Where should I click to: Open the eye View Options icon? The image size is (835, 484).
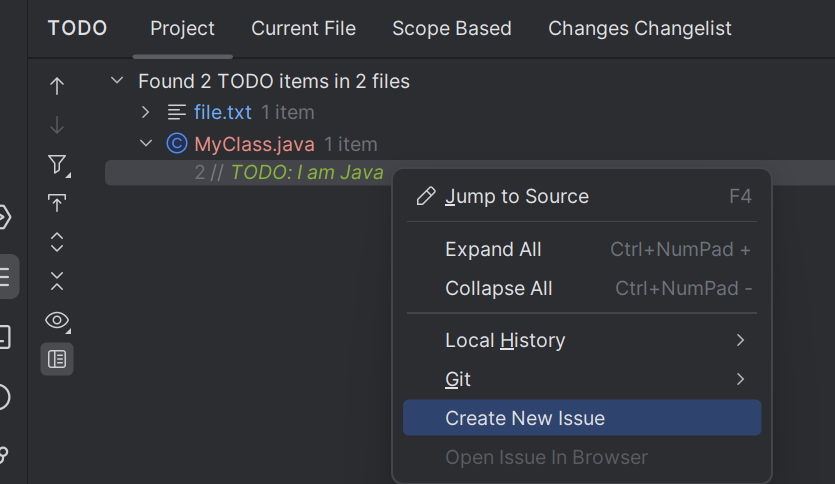pos(57,320)
